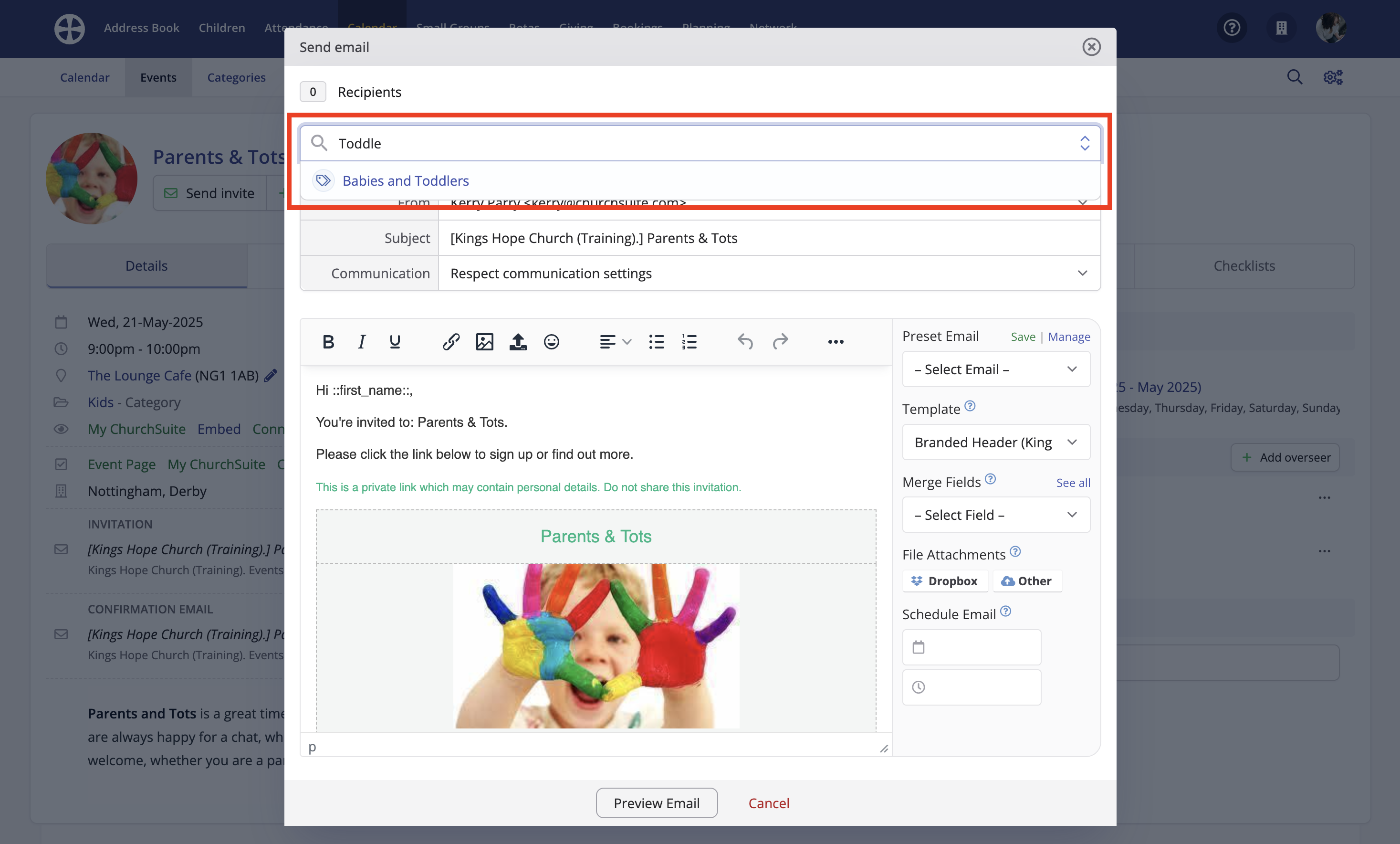Open the calendar module settings gears
The width and height of the screenshot is (1400, 844).
tap(1333, 77)
